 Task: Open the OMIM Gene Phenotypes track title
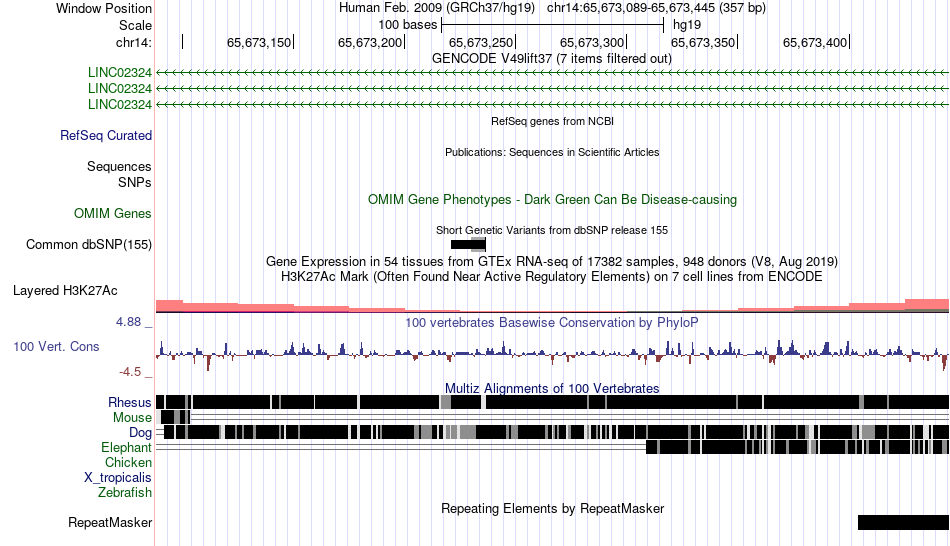pyautogui.click(x=552, y=199)
